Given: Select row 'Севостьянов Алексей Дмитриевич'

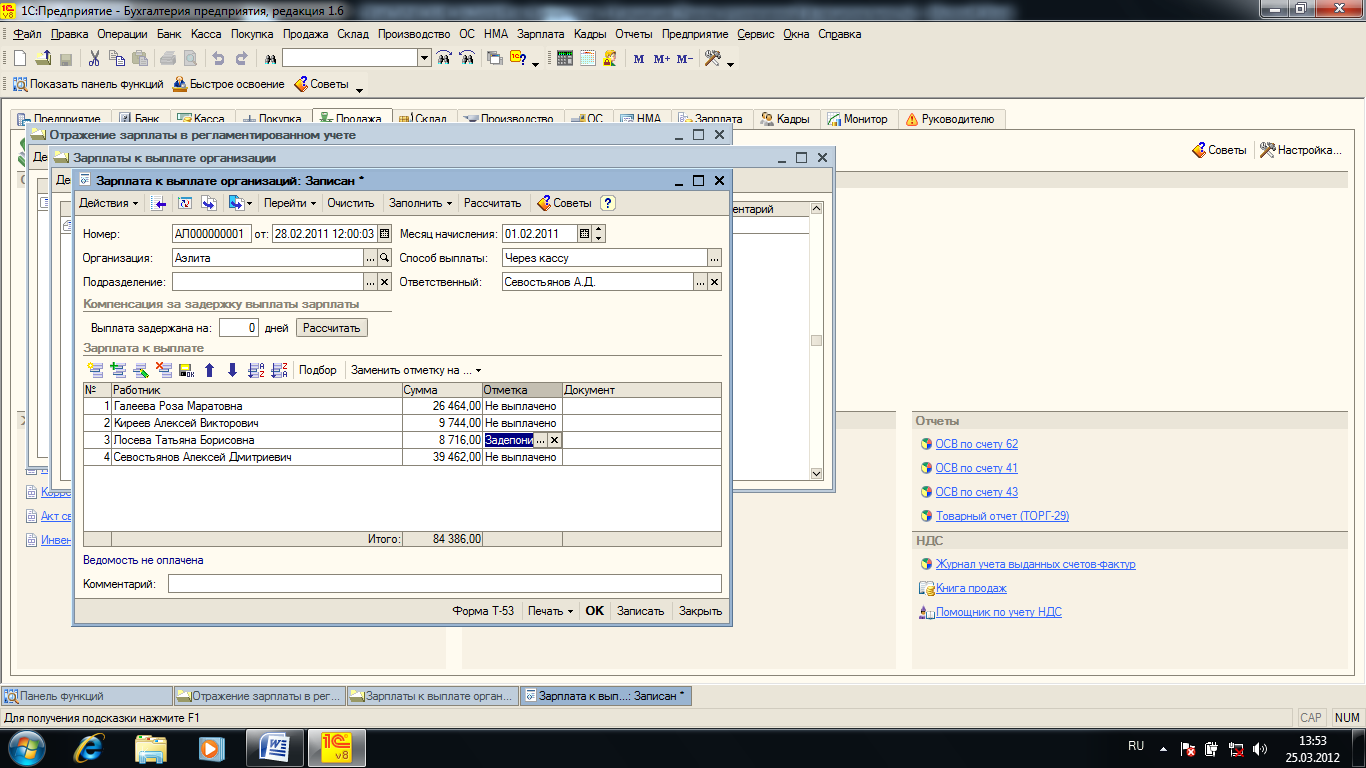Looking at the screenshot, I should point(402,457).
